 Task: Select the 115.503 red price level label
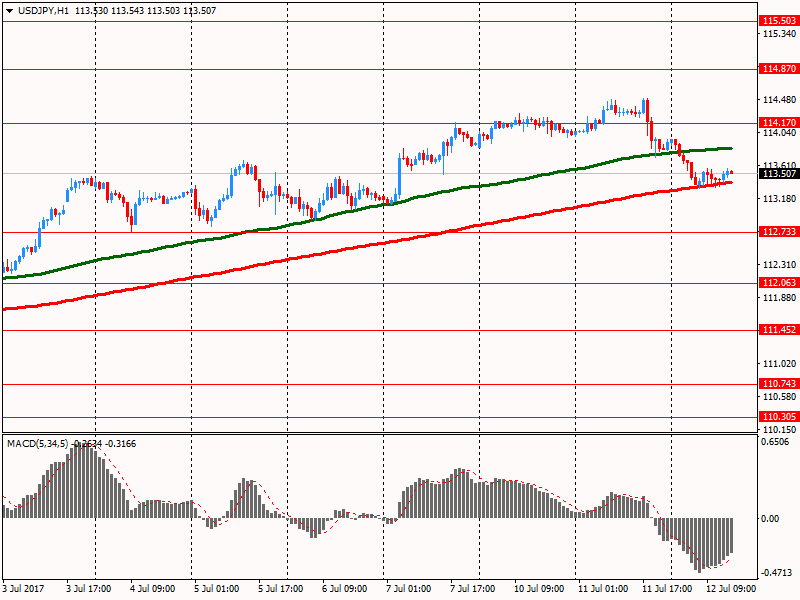(779, 21)
